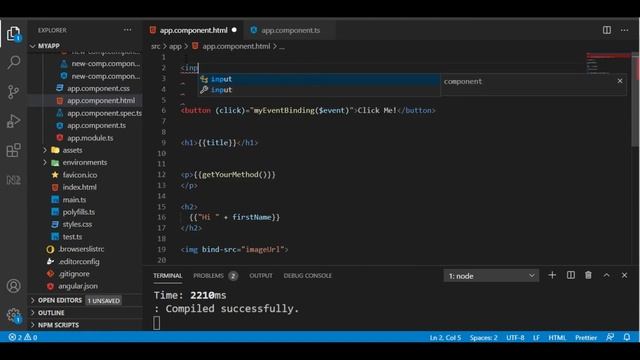Open the Search view in activity bar
The image size is (640, 360).
(13, 62)
